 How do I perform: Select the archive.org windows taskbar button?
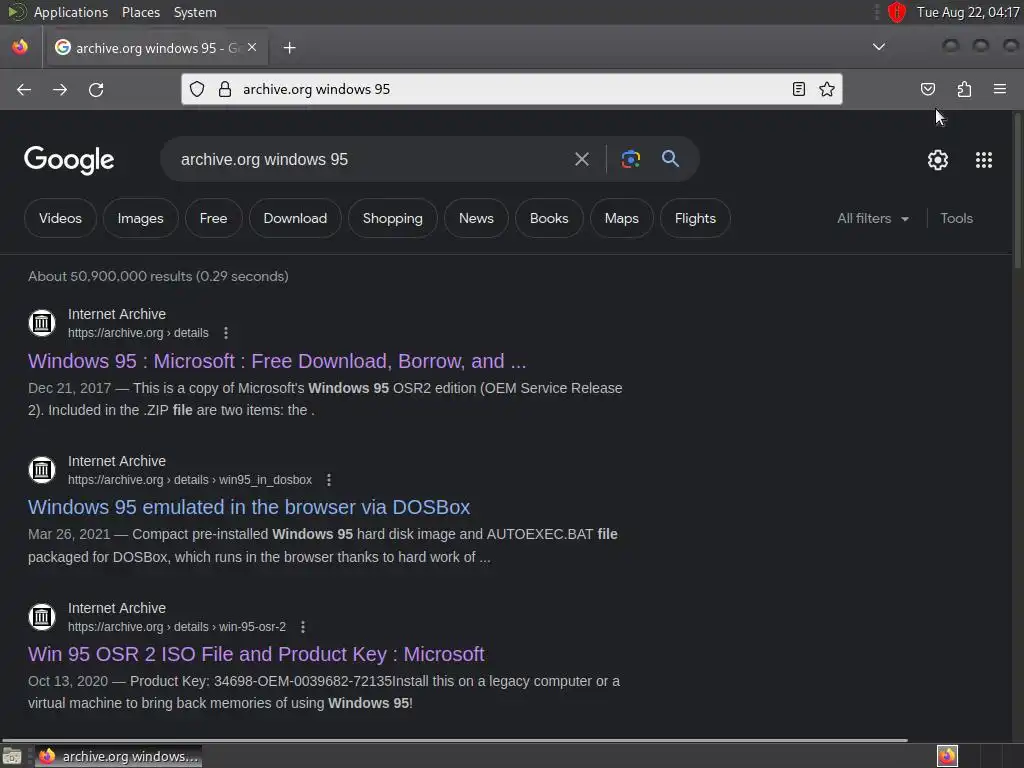(118, 756)
